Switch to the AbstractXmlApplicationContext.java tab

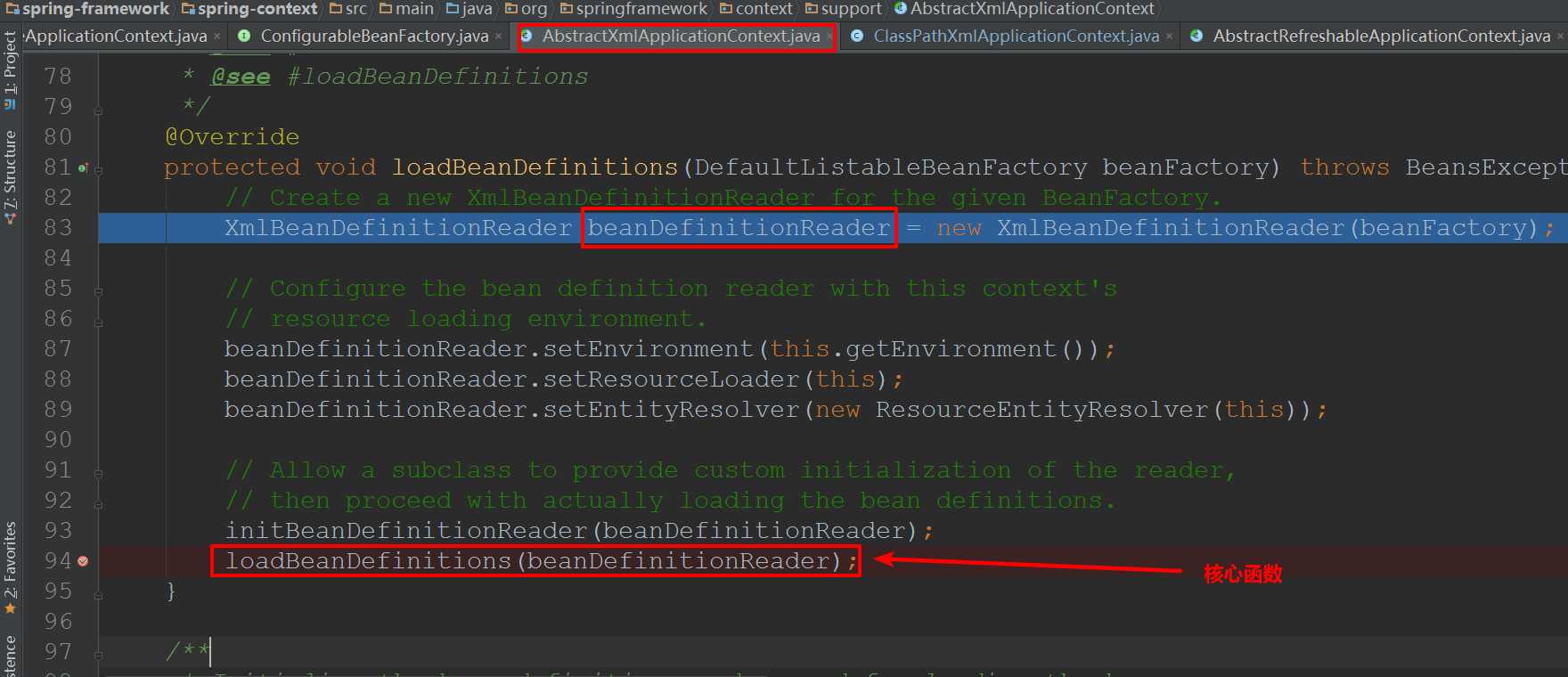[681, 37]
